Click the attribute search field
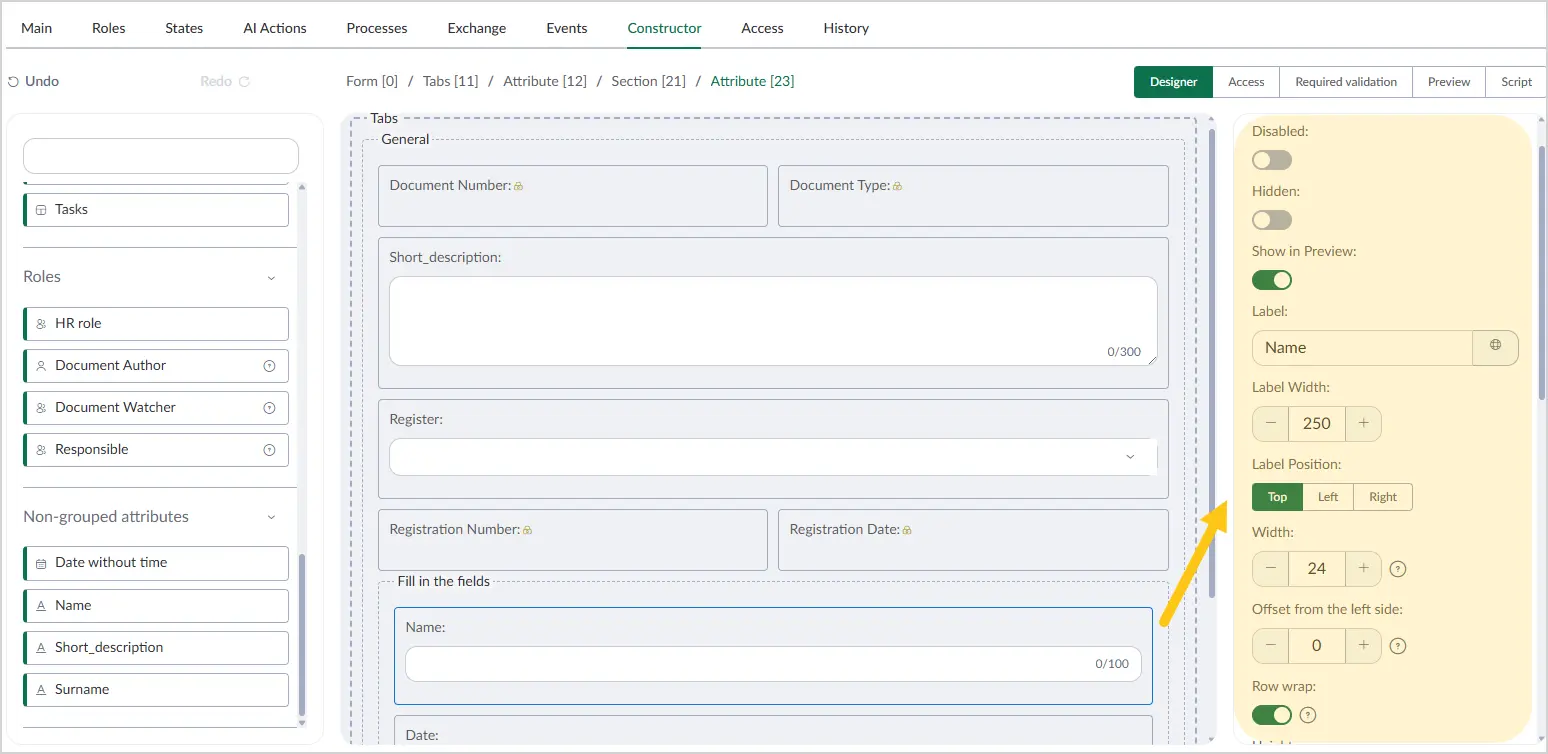This screenshot has width=1548, height=754. click(161, 156)
